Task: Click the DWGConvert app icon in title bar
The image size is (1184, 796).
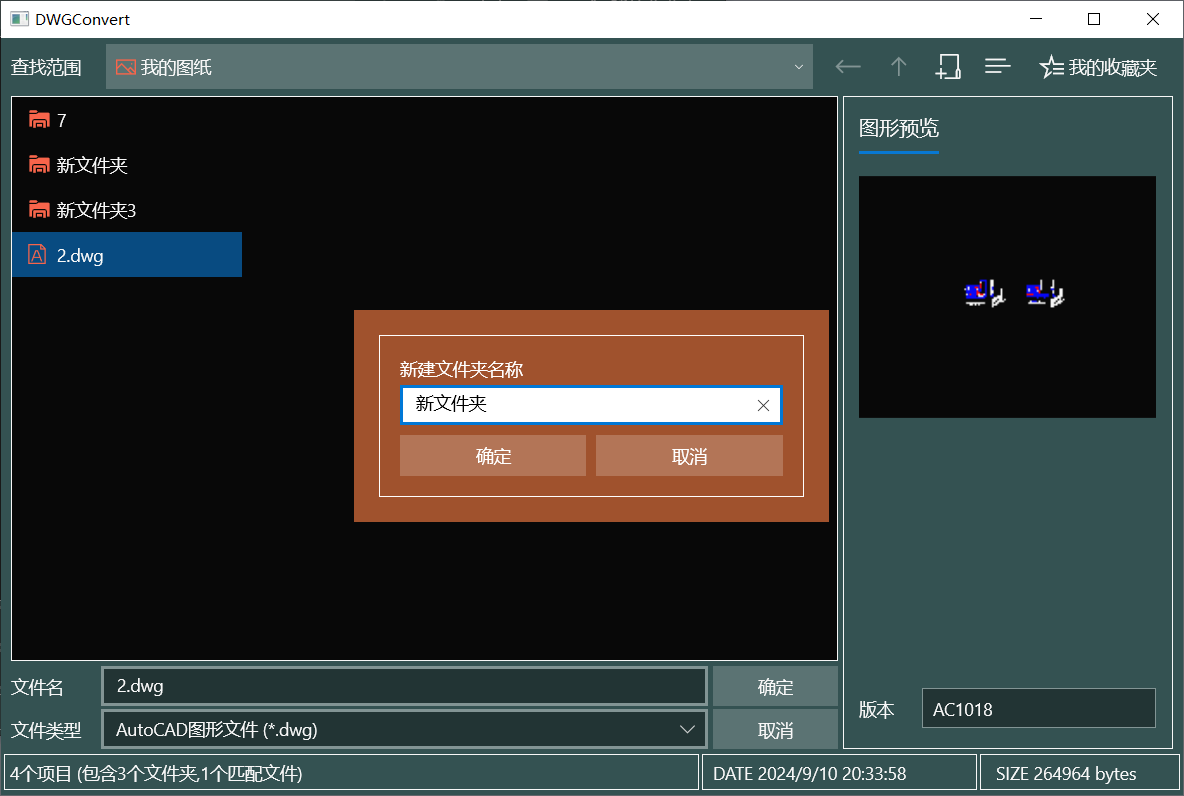Action: tap(19, 19)
